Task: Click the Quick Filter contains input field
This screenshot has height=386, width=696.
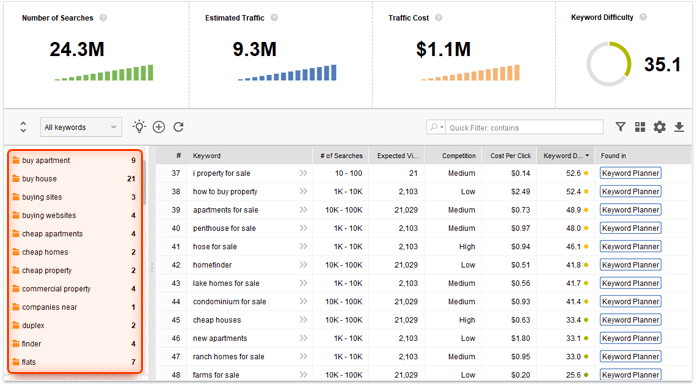Action: click(525, 128)
